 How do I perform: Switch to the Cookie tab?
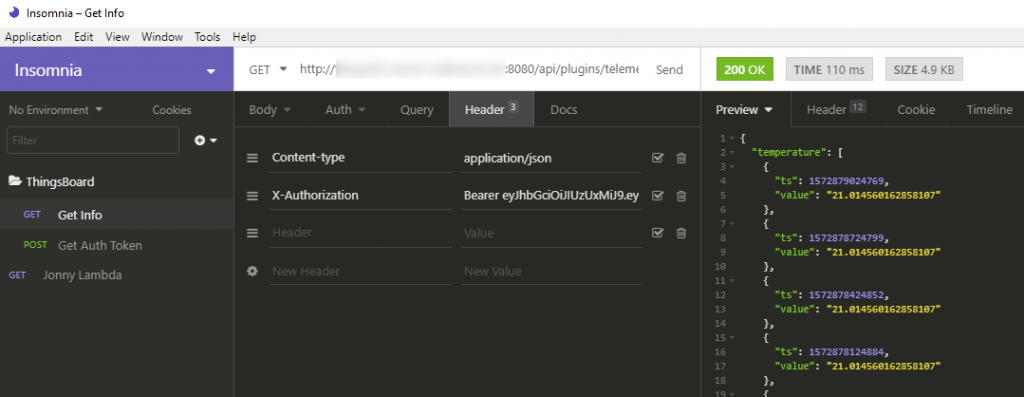click(x=916, y=110)
